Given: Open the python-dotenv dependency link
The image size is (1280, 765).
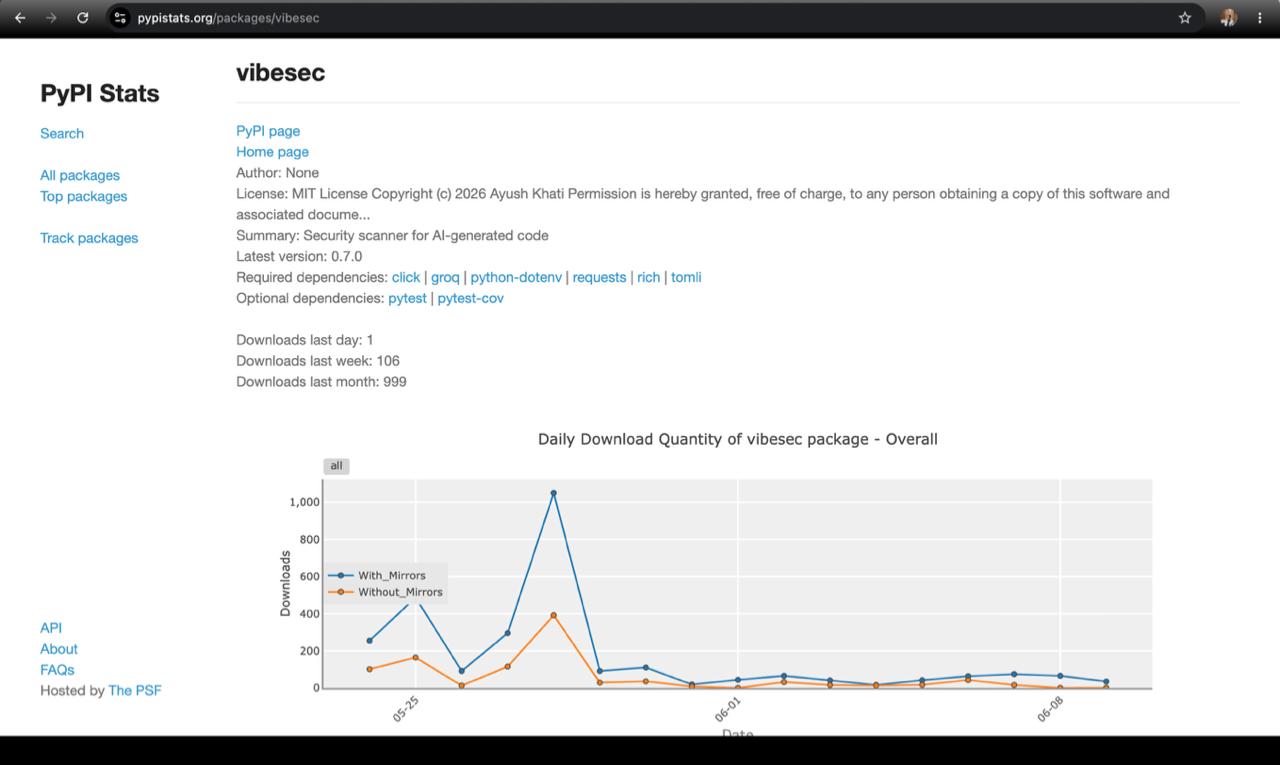Looking at the screenshot, I should click(x=516, y=277).
